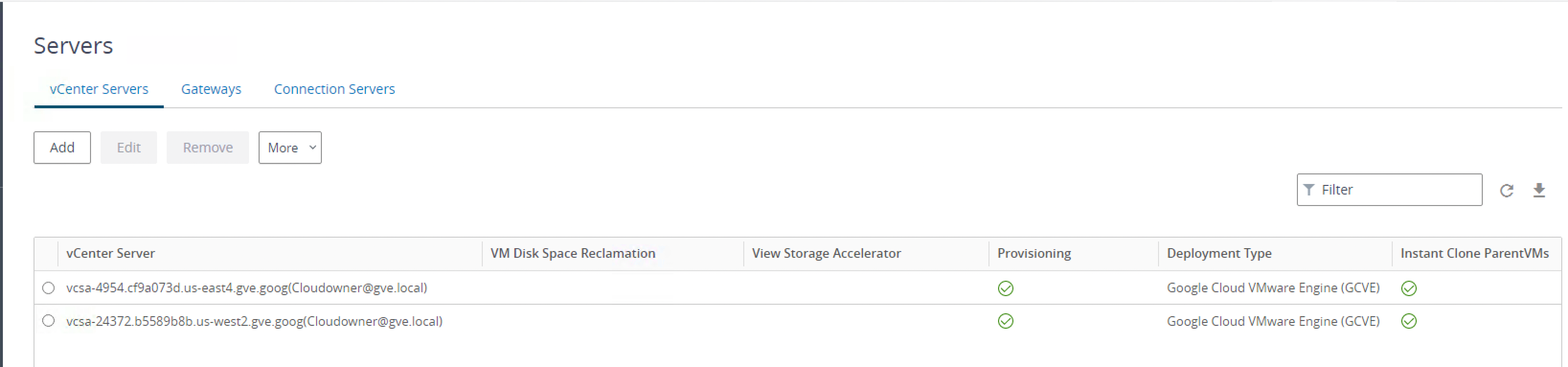Click Instant Clone ParentVMs checkmark for us-east4
The image size is (1568, 367).
click(x=1409, y=288)
